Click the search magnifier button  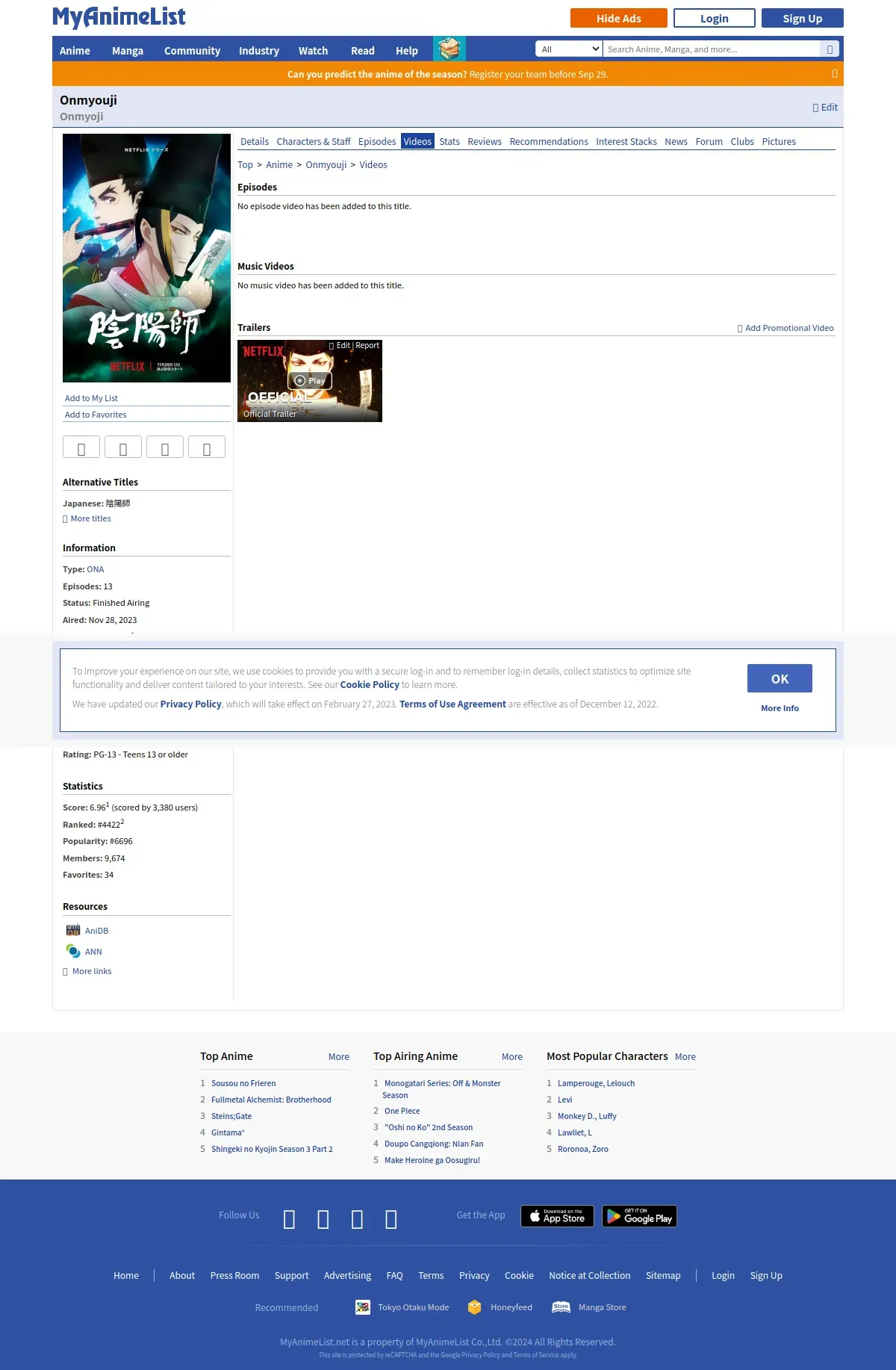[x=830, y=49]
